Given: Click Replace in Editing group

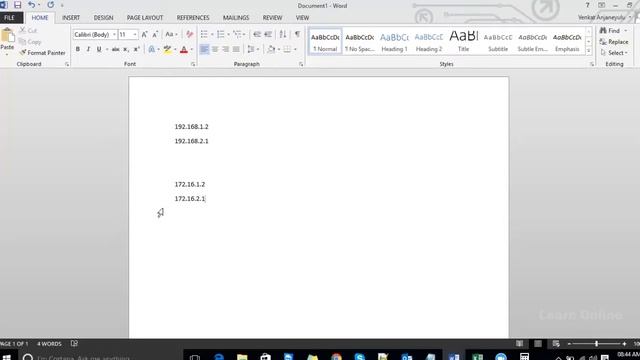Looking at the screenshot, I should tap(614, 42).
